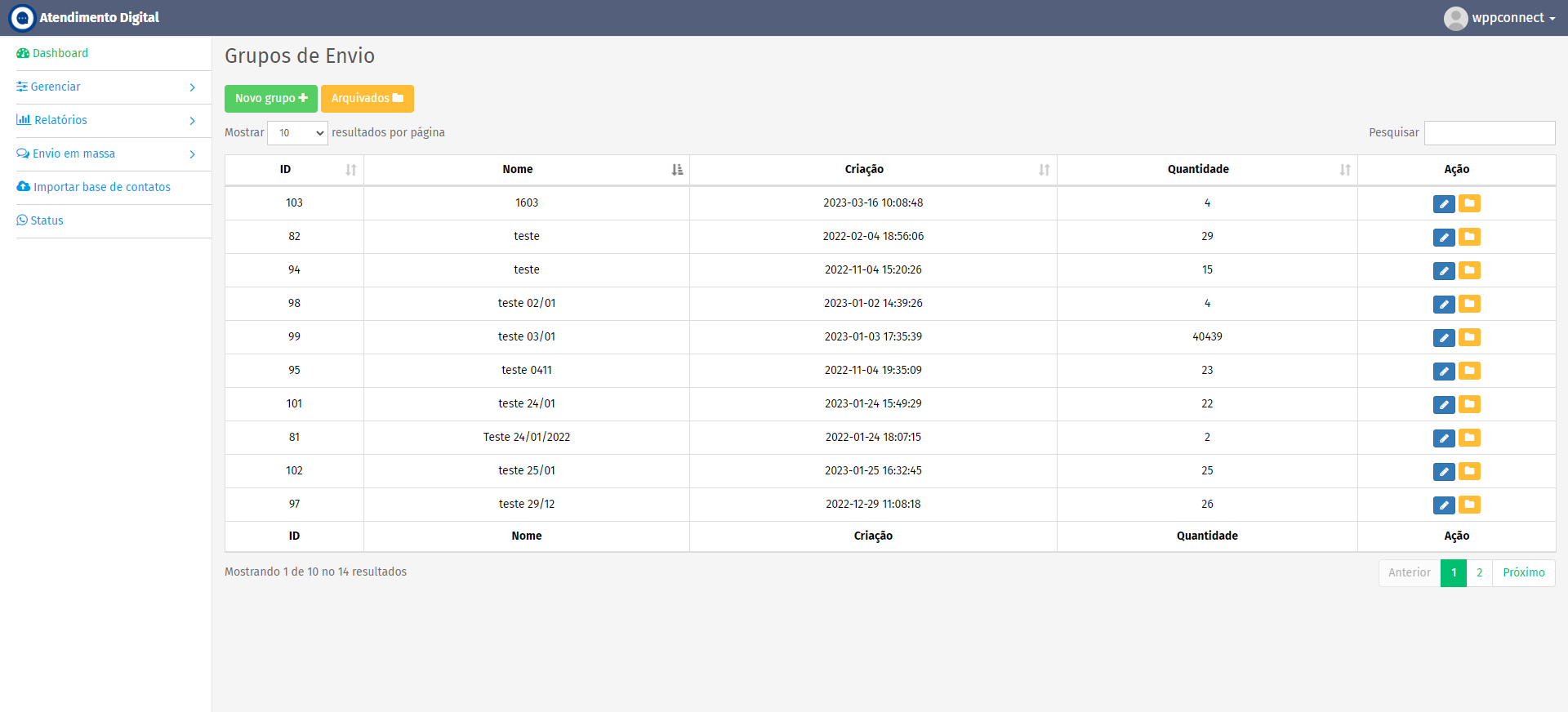
Task: Click the Atendimento Digital logo icon
Action: 22,18
